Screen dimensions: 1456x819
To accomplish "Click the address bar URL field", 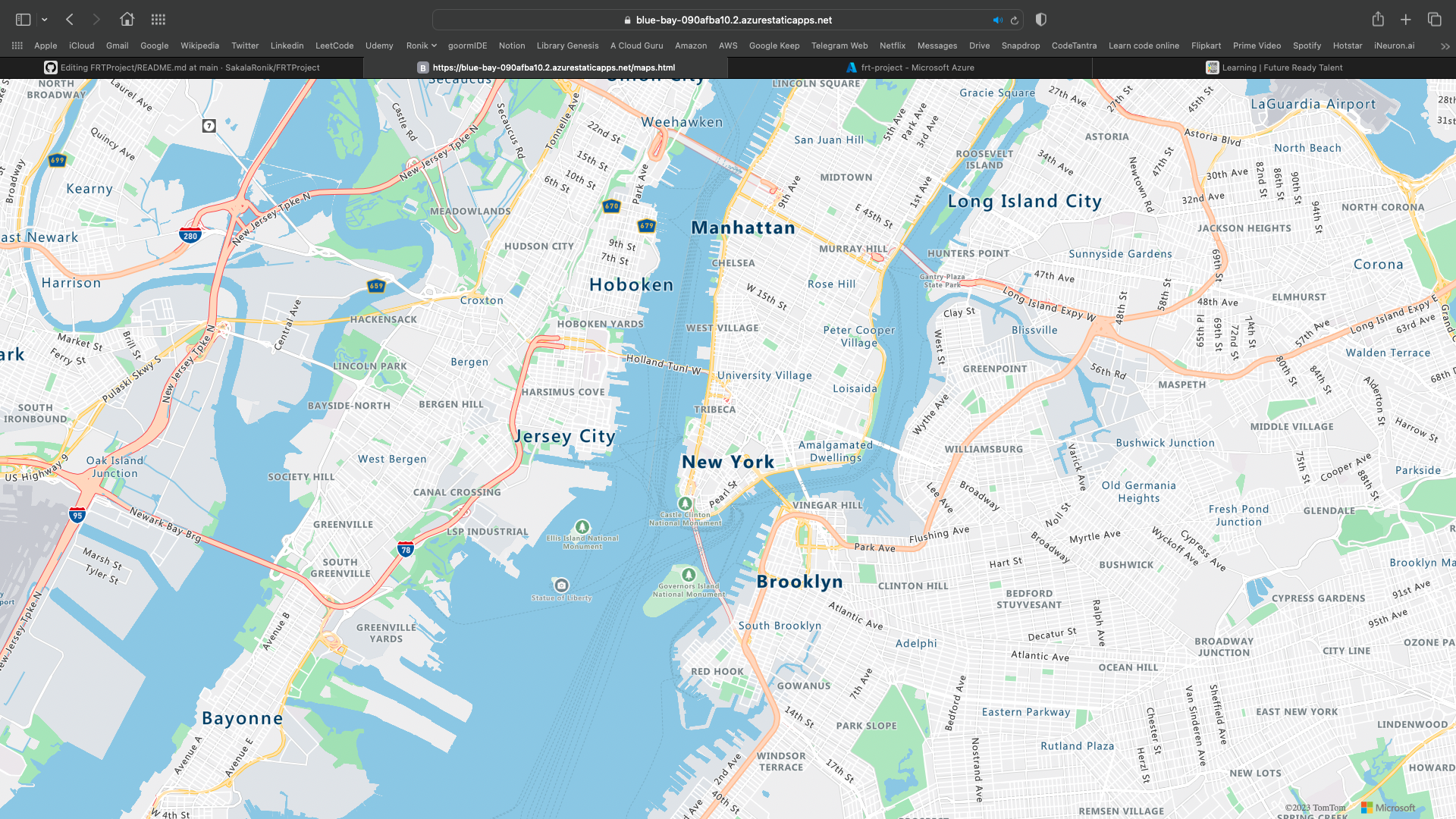I will [728, 20].
